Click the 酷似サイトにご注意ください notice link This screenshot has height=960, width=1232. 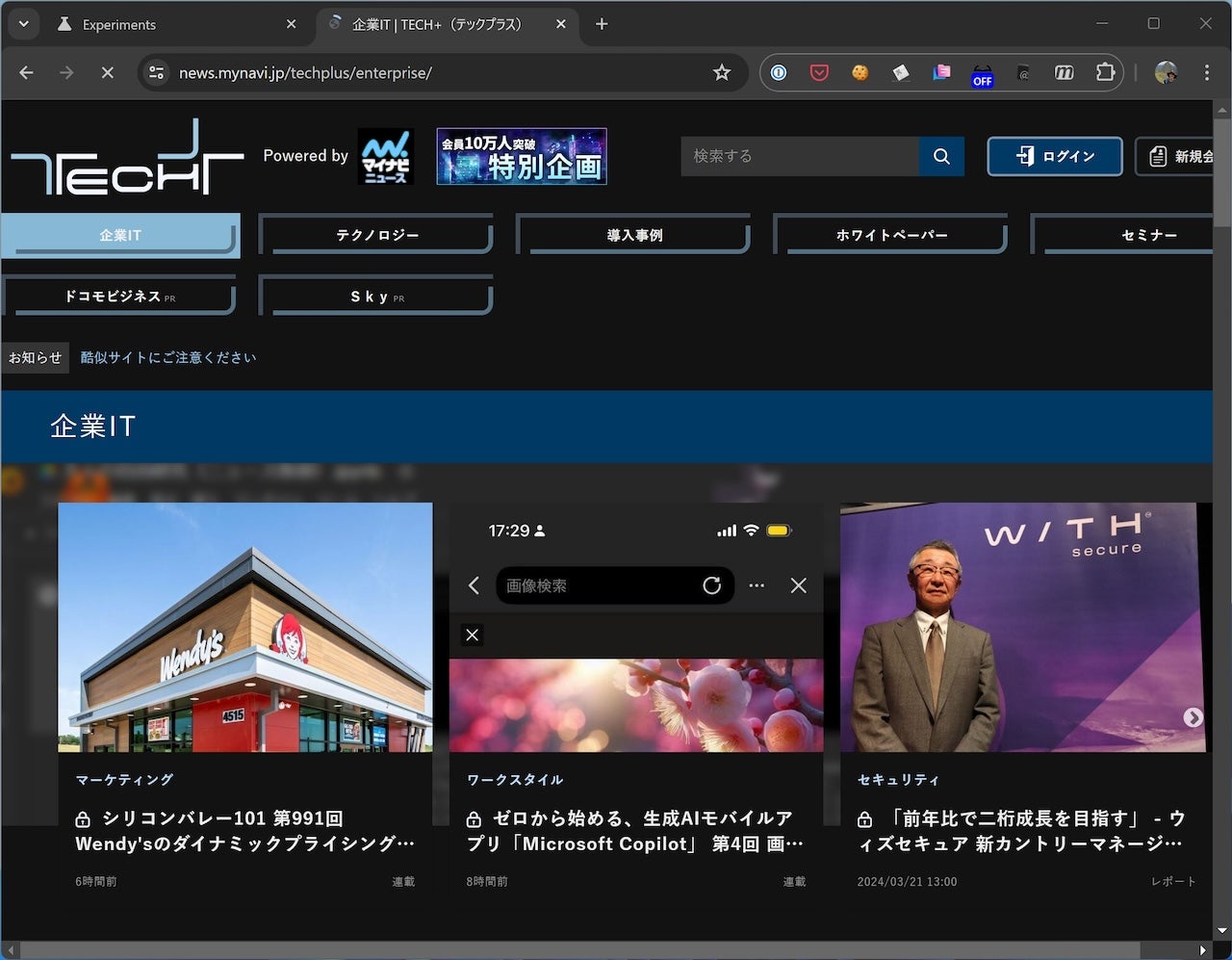[168, 357]
